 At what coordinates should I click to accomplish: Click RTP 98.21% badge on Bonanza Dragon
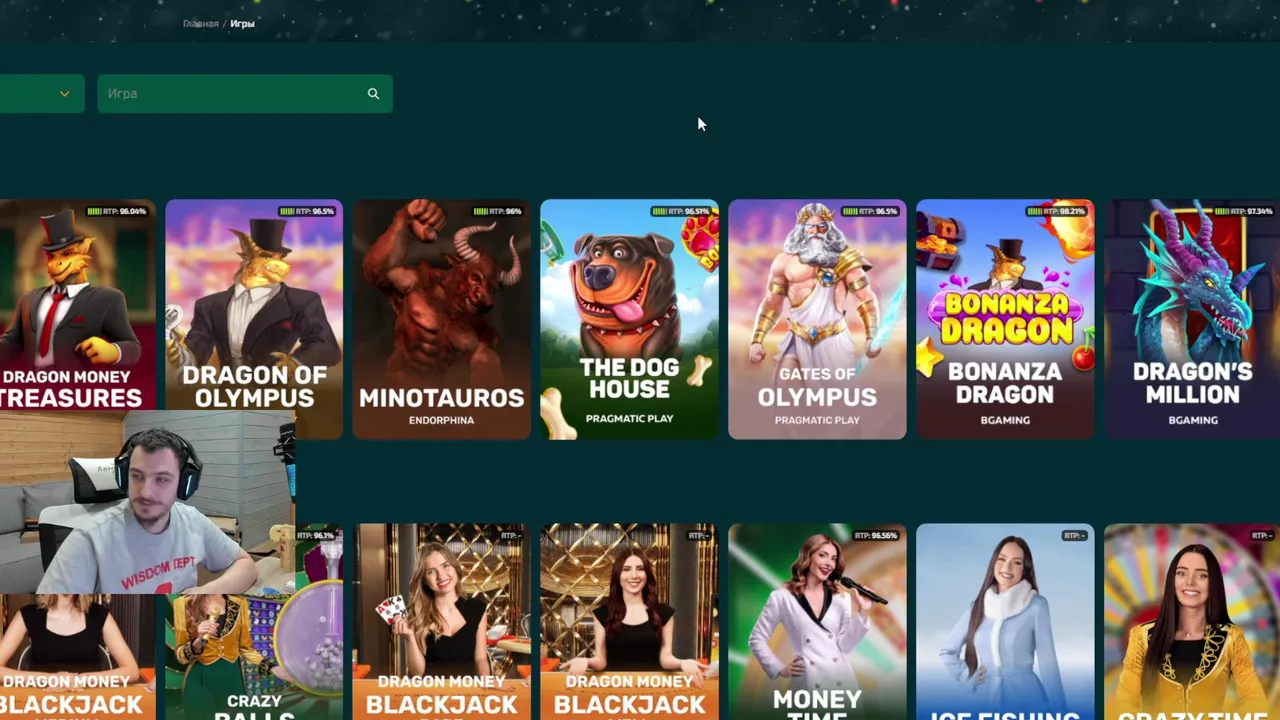click(1056, 211)
